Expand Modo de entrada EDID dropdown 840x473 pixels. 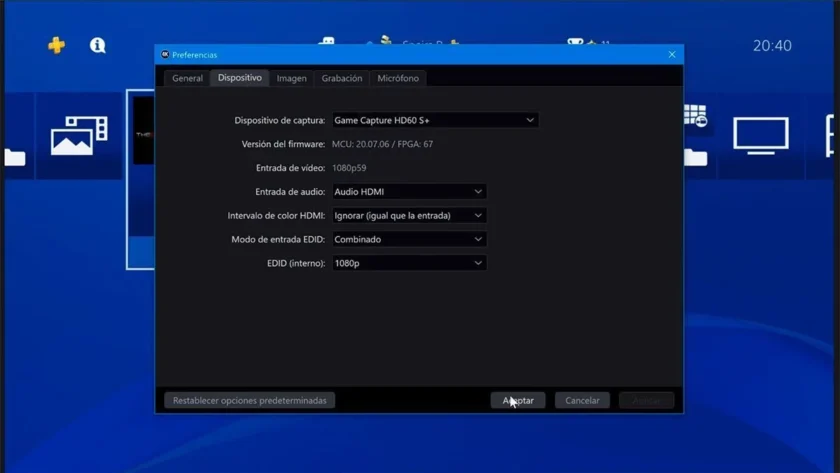pyautogui.click(x=409, y=239)
